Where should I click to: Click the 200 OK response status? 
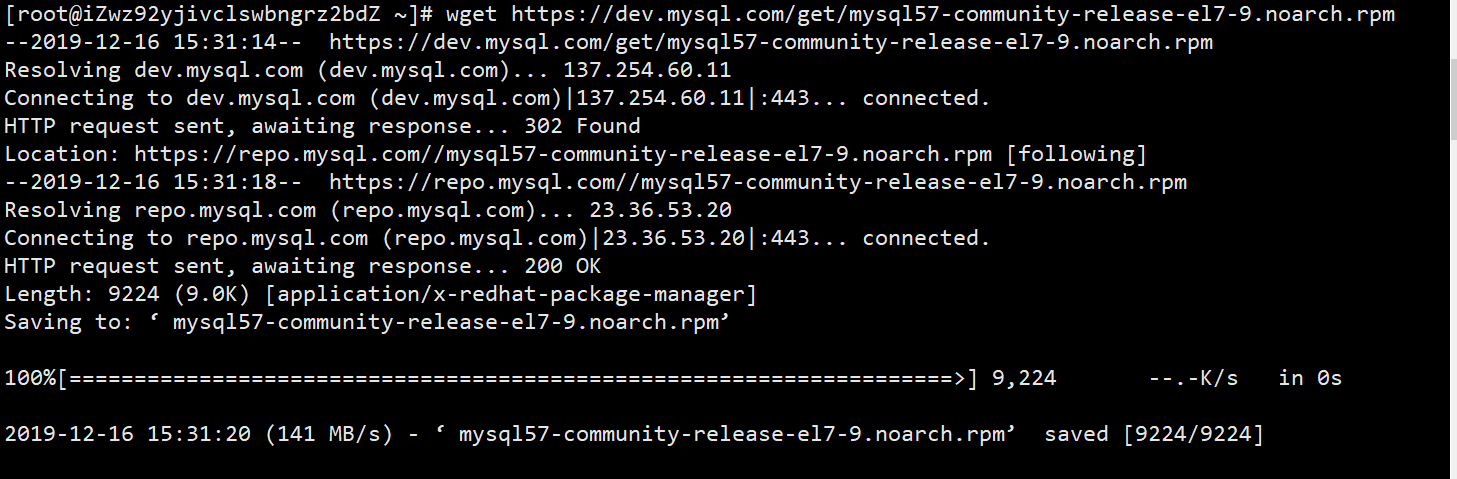[x=563, y=267]
